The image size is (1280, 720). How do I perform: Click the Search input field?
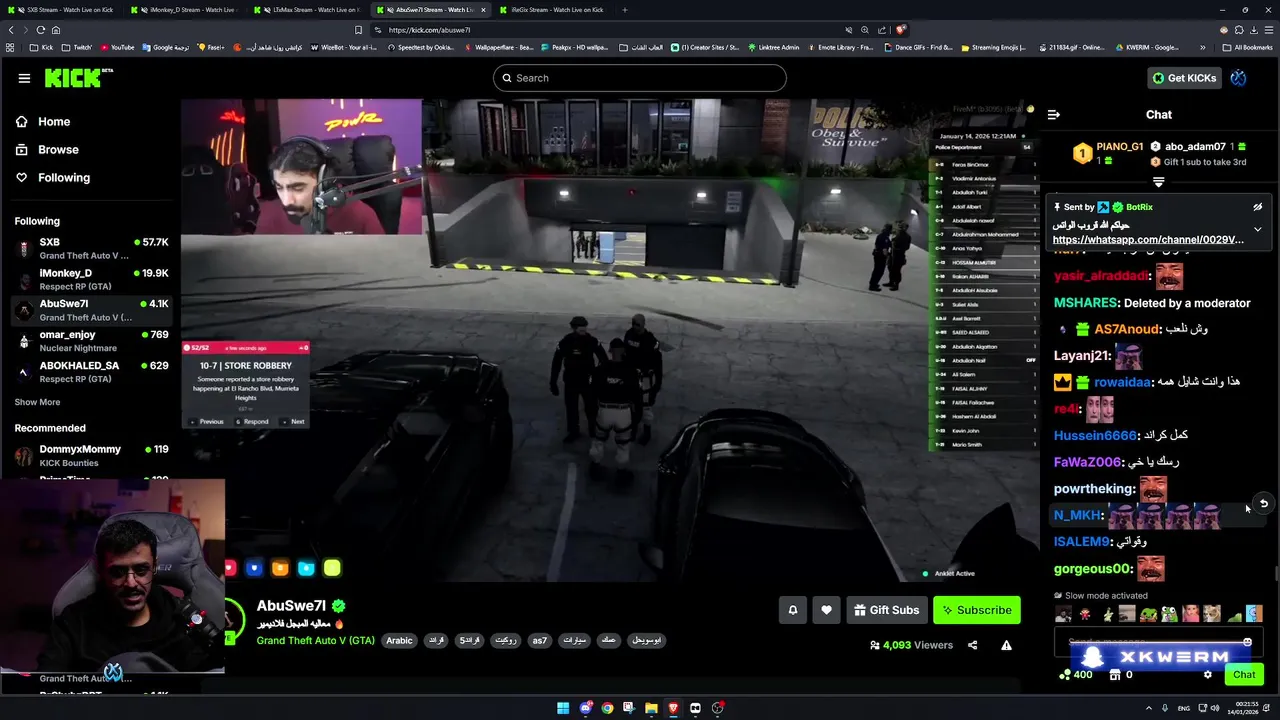point(639,78)
